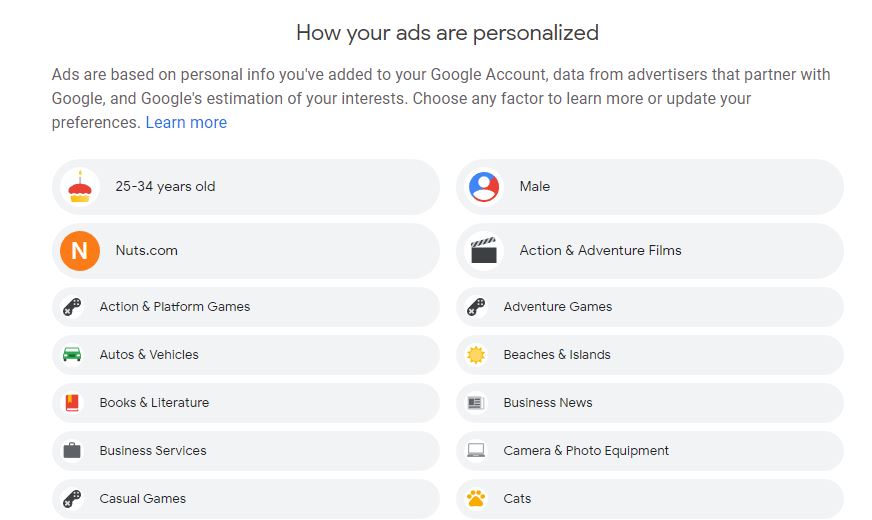Click the green car icon

[x=72, y=355]
